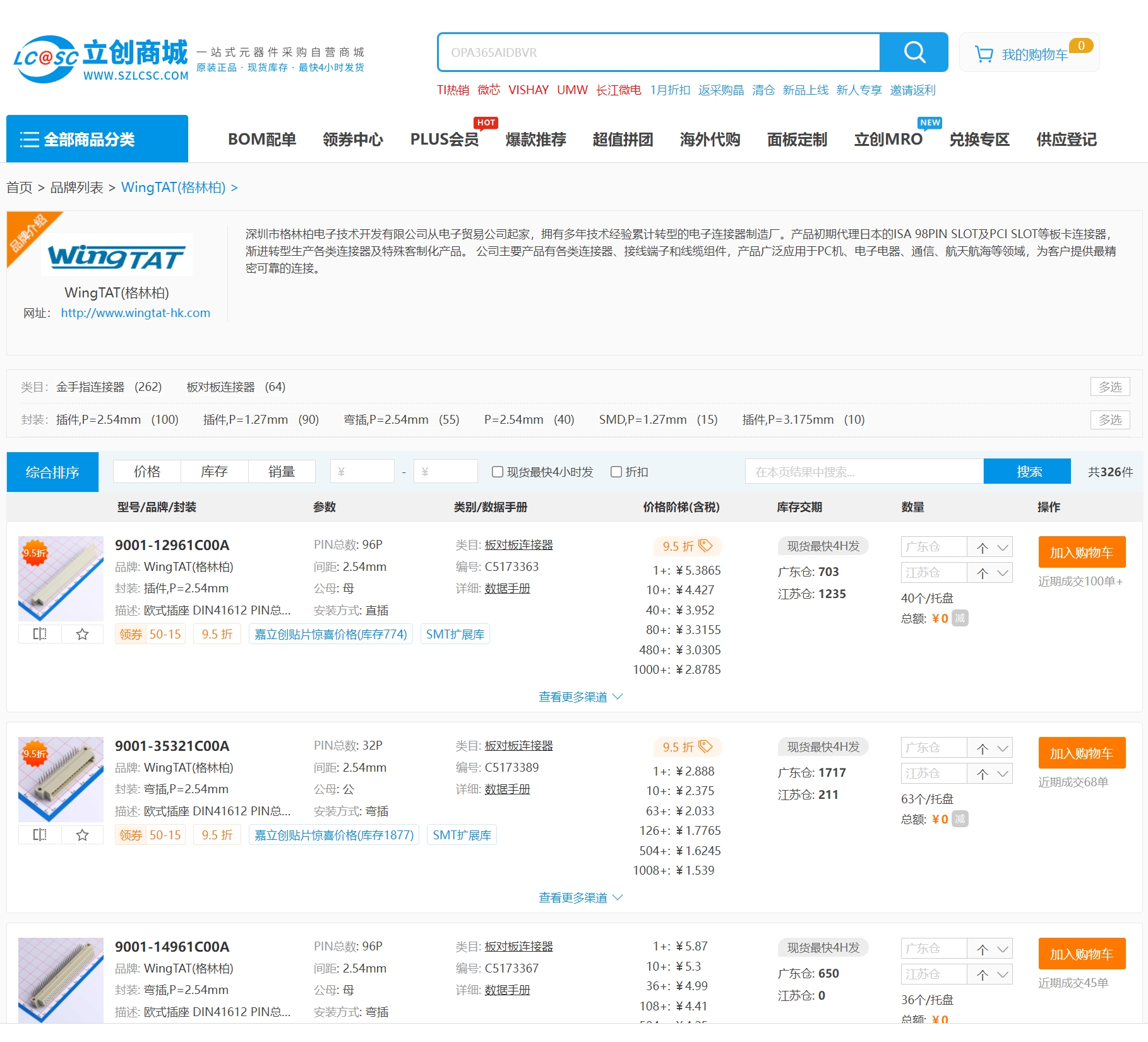Viewport: 1148px width, 1042px height.
Task: Open product title 9001-14961C00A
Action: coord(172,947)
